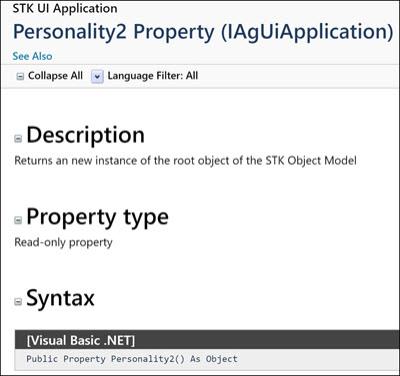This screenshot has height=376, width=400.
Task: Click the Syntax section heading
Action: [x=60, y=298]
